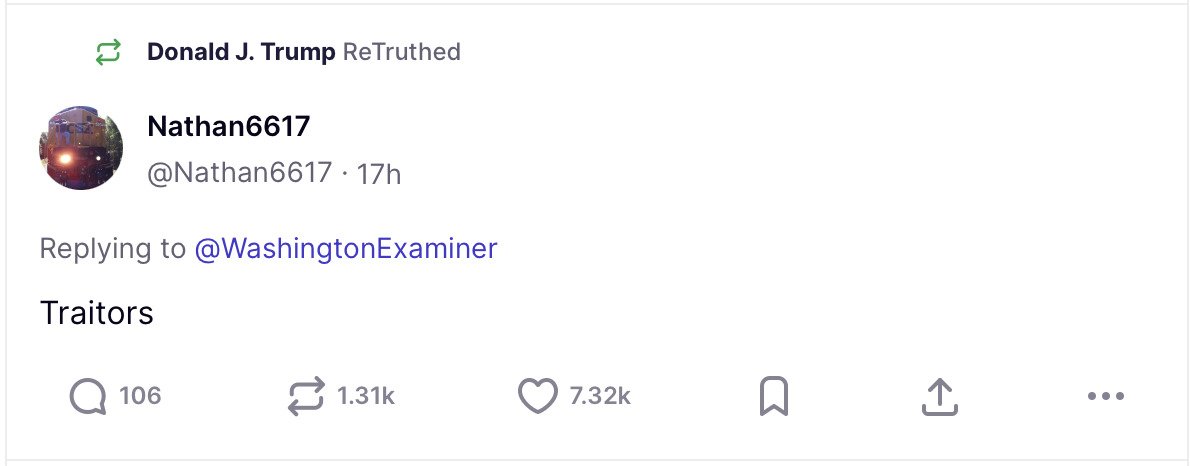This screenshot has width=1190, height=466.
Task: Click the @Nathan6617 handle
Action: click(x=239, y=173)
